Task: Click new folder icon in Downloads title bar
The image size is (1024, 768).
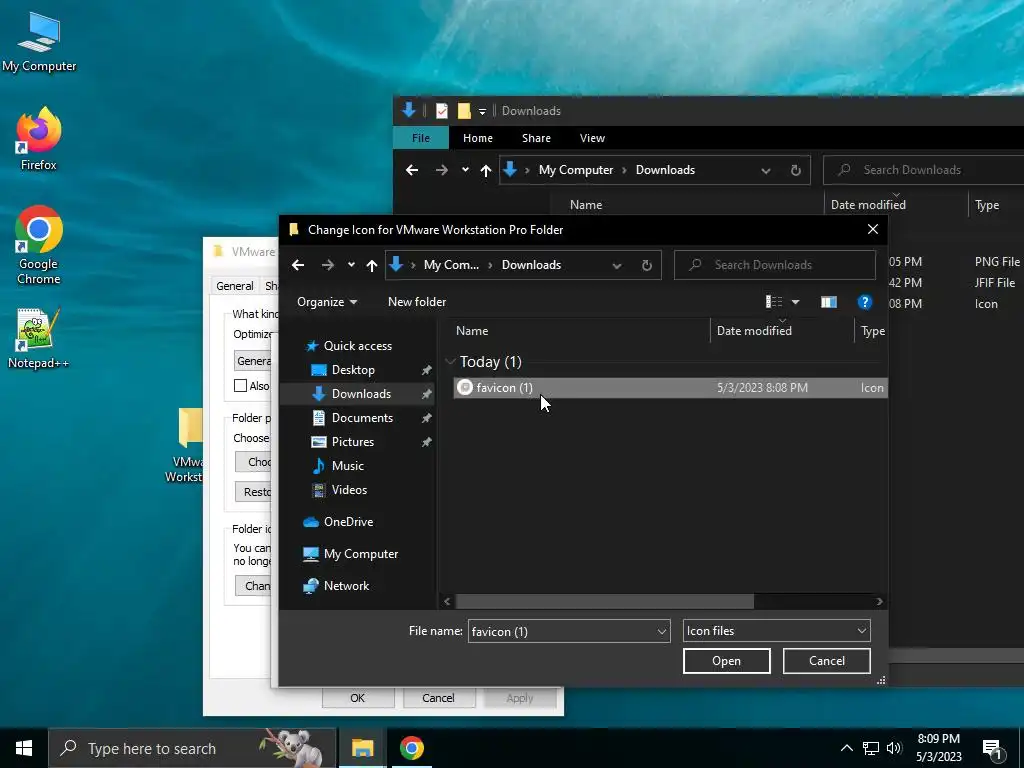Action: click(x=464, y=110)
